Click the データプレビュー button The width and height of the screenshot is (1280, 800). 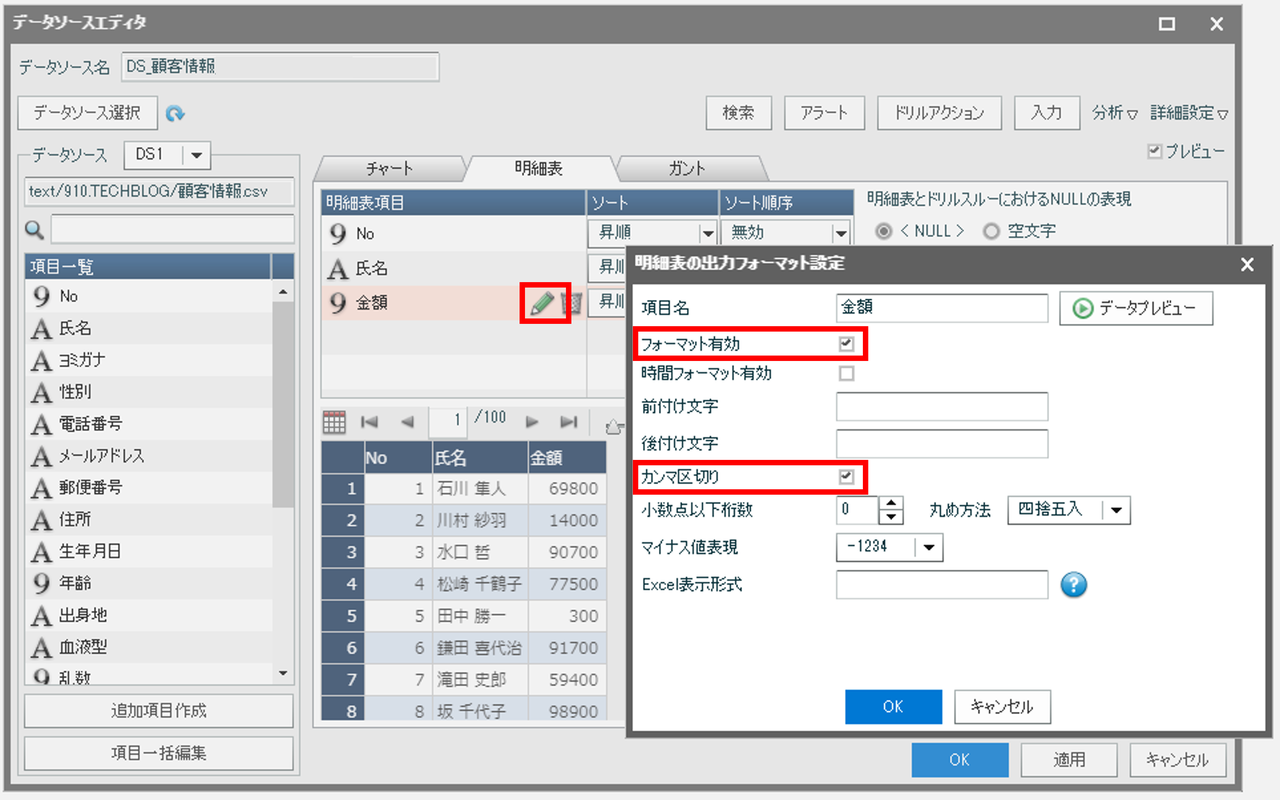[x=1136, y=309]
